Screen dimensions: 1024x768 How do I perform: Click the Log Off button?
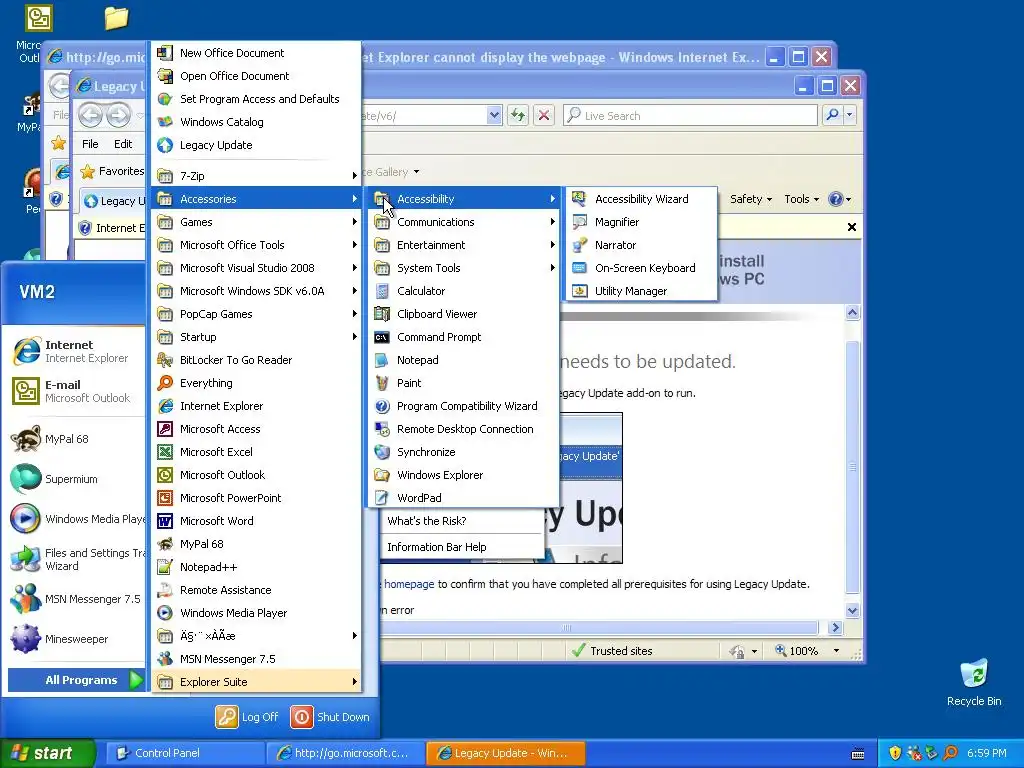pos(248,717)
